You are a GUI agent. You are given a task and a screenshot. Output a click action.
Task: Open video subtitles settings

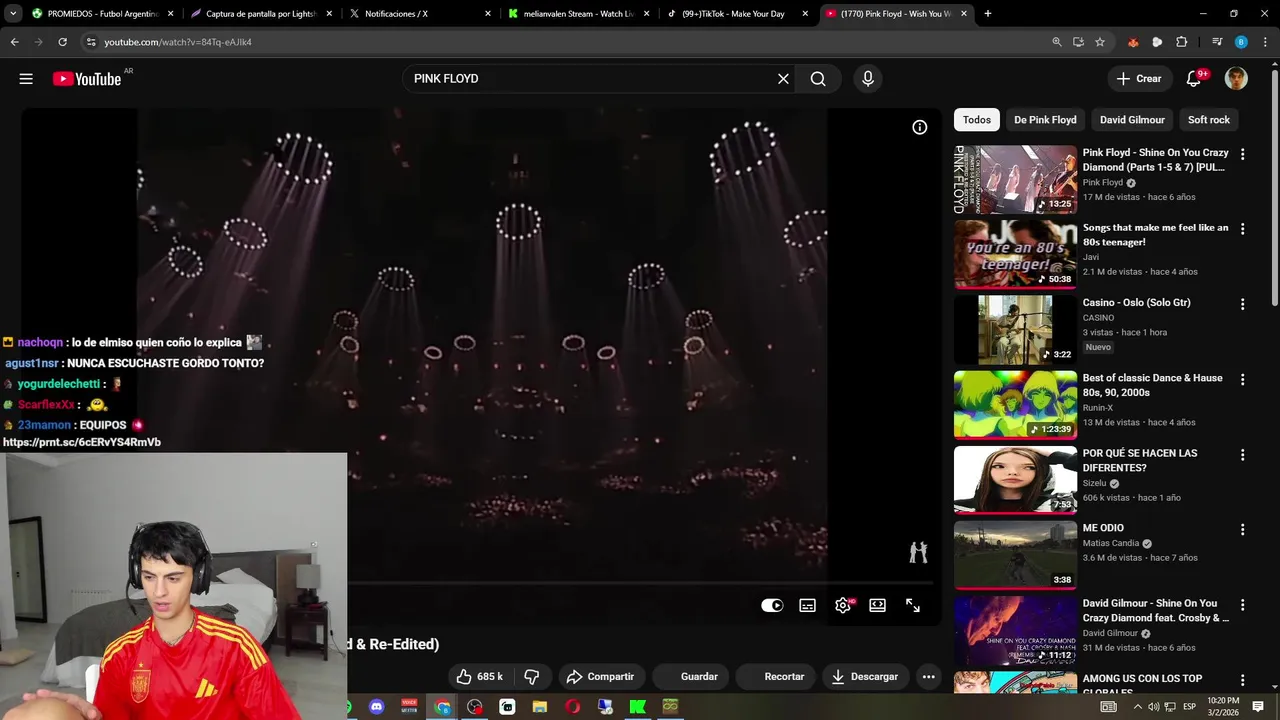(807, 605)
